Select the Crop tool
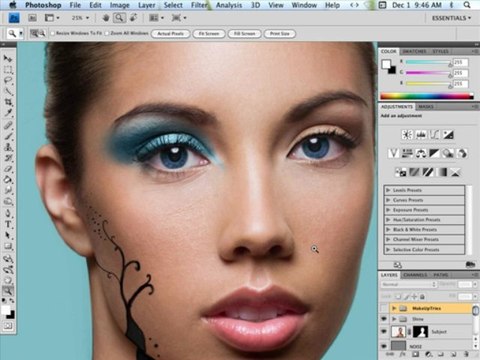The width and height of the screenshot is (480, 360). (x=8, y=102)
